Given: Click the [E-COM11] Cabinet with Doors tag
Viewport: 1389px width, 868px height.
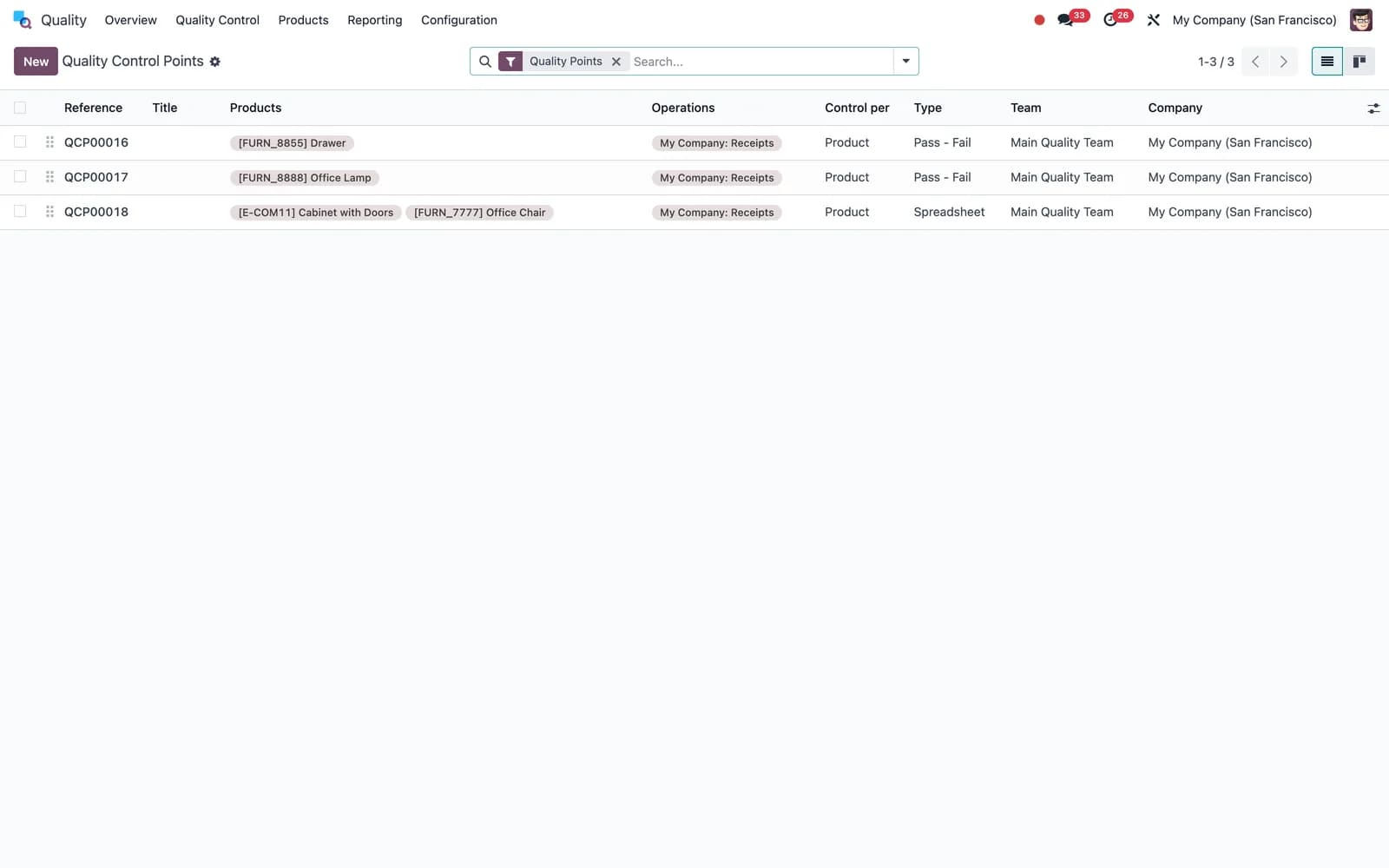Looking at the screenshot, I should pyautogui.click(x=315, y=213).
